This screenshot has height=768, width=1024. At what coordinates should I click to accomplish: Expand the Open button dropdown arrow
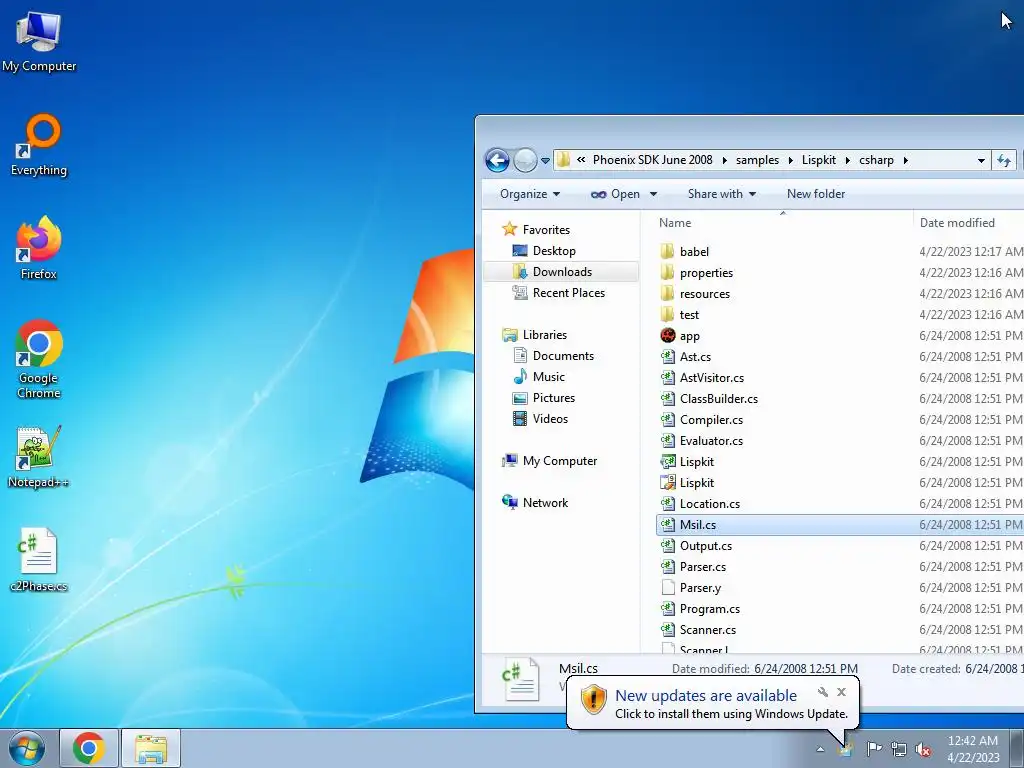(653, 194)
